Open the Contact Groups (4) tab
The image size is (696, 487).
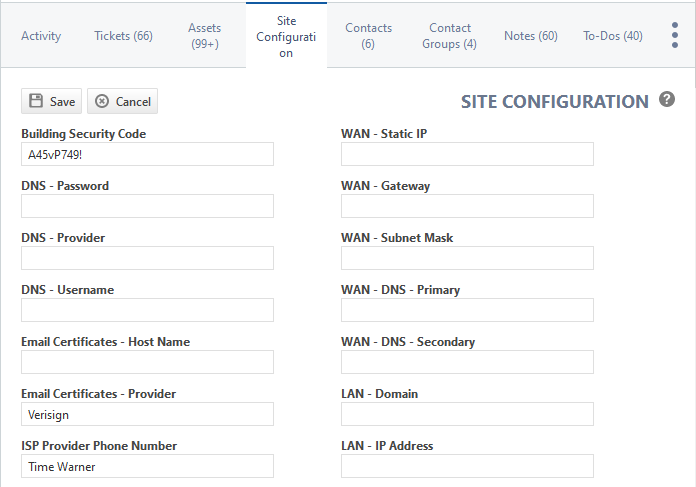450,36
